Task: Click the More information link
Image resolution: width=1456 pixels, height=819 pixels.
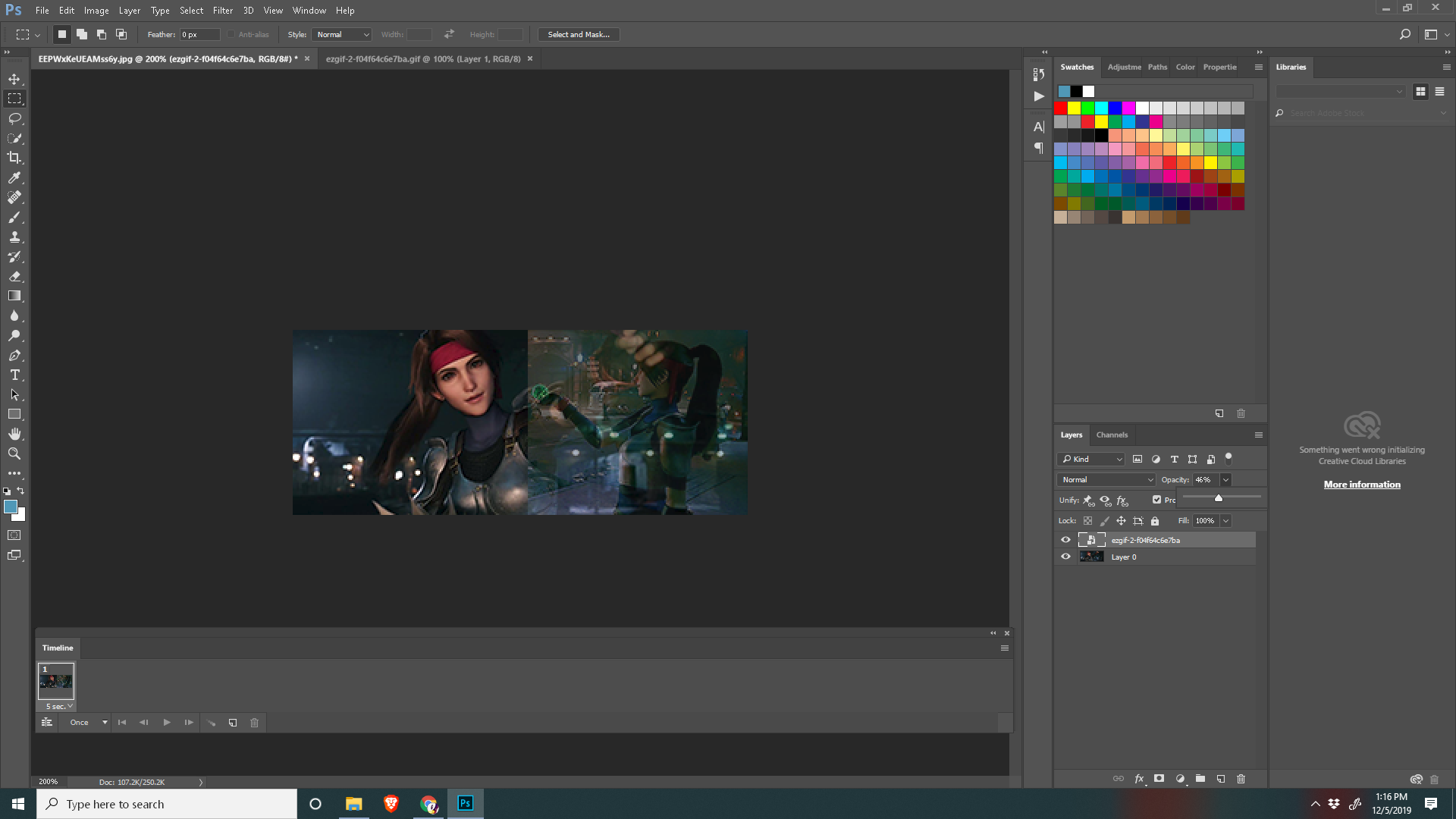Action: click(x=1362, y=484)
